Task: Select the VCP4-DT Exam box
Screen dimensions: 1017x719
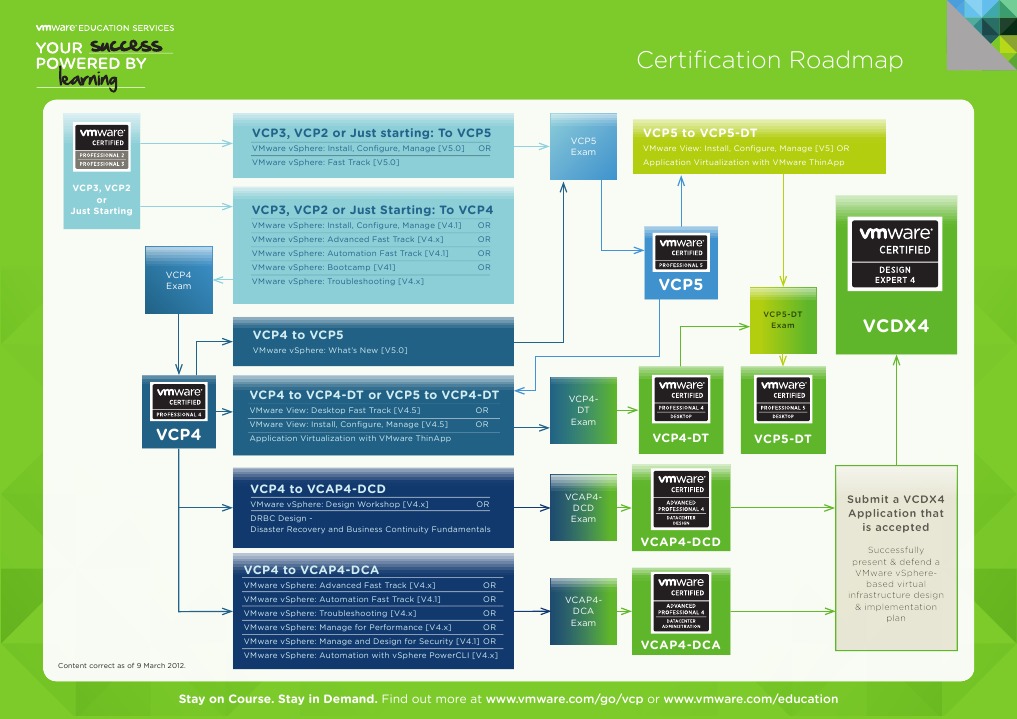Action: 583,411
